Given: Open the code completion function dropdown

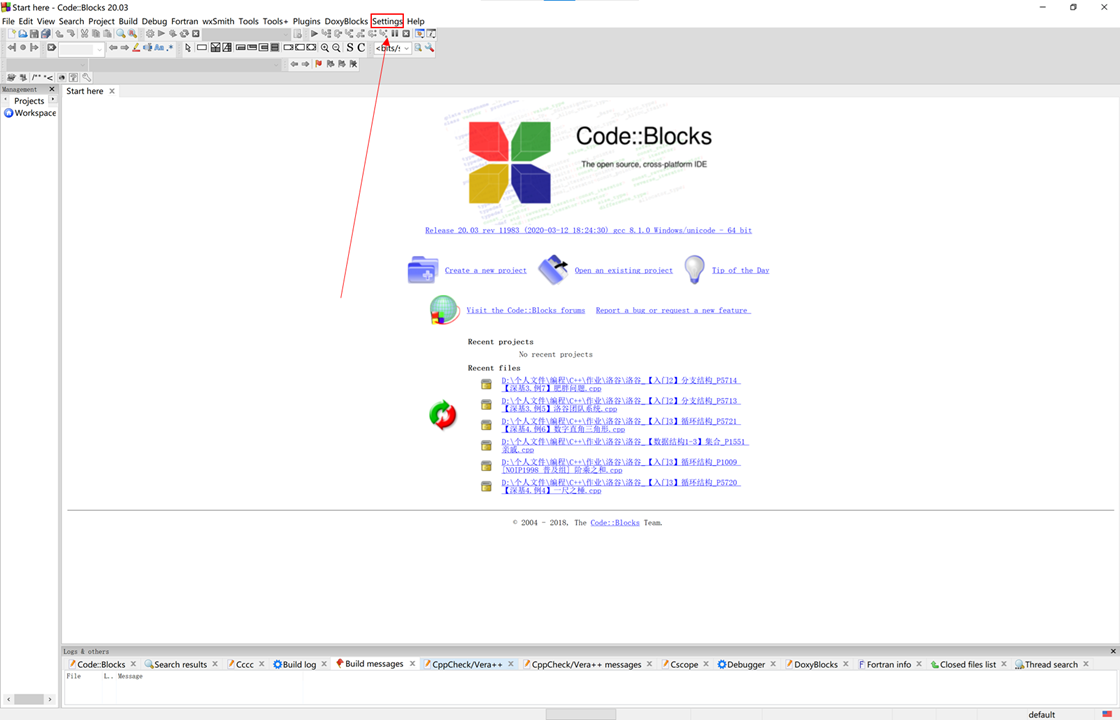Looking at the screenshot, I should 185,64.
